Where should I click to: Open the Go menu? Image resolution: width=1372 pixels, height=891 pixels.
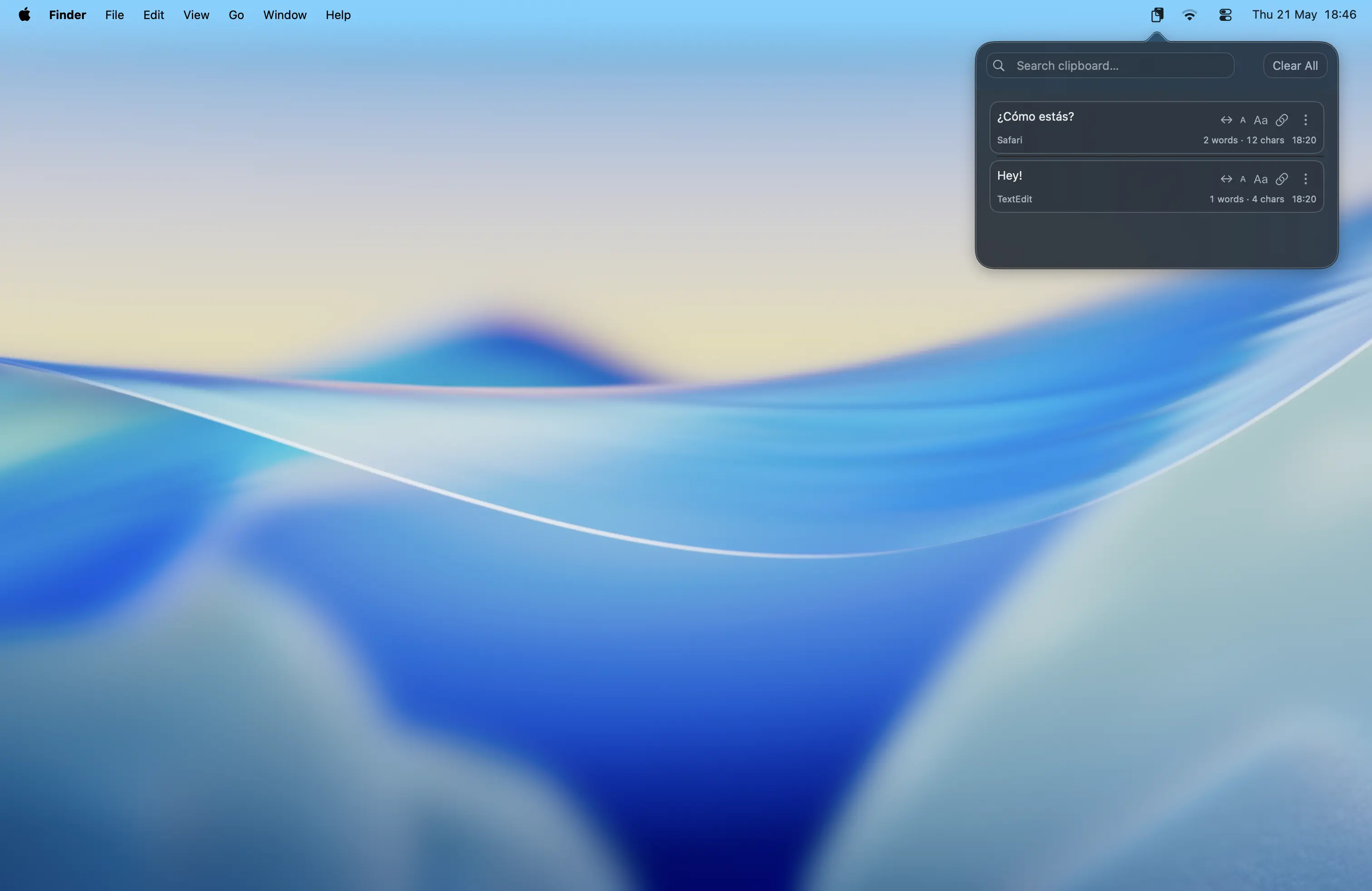click(236, 15)
